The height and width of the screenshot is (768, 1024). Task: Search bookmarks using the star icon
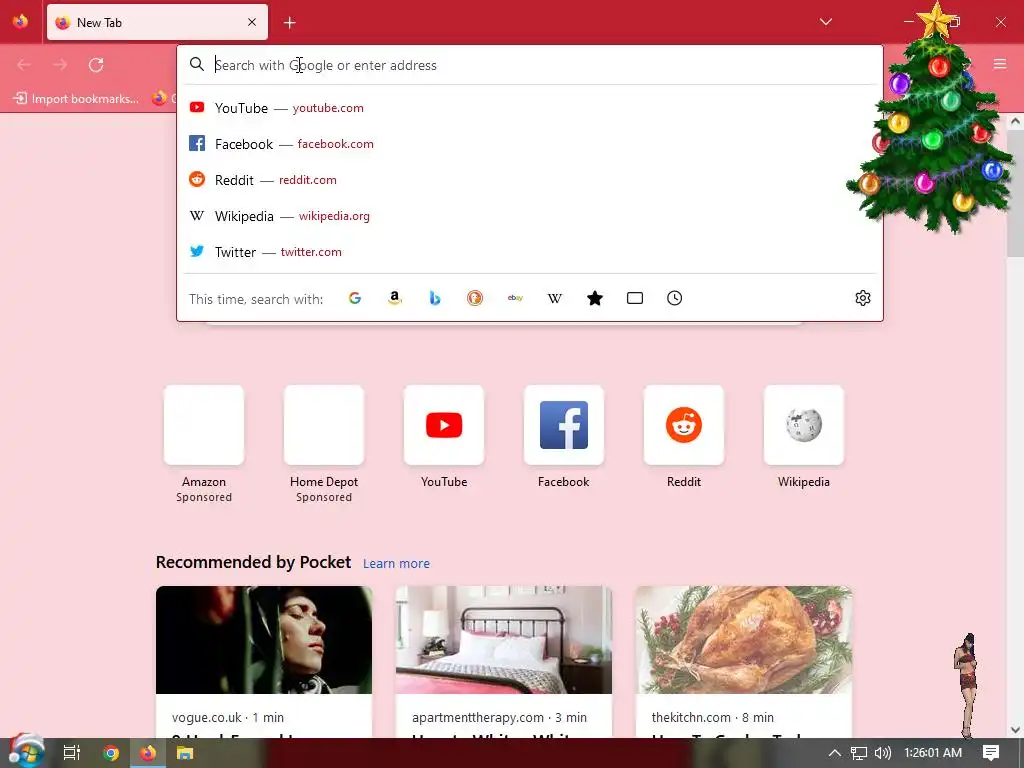595,298
